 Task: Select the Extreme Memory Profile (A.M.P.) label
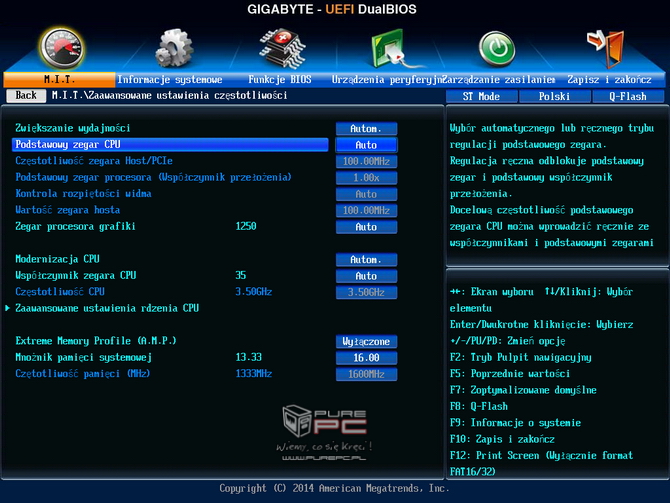[96, 341]
